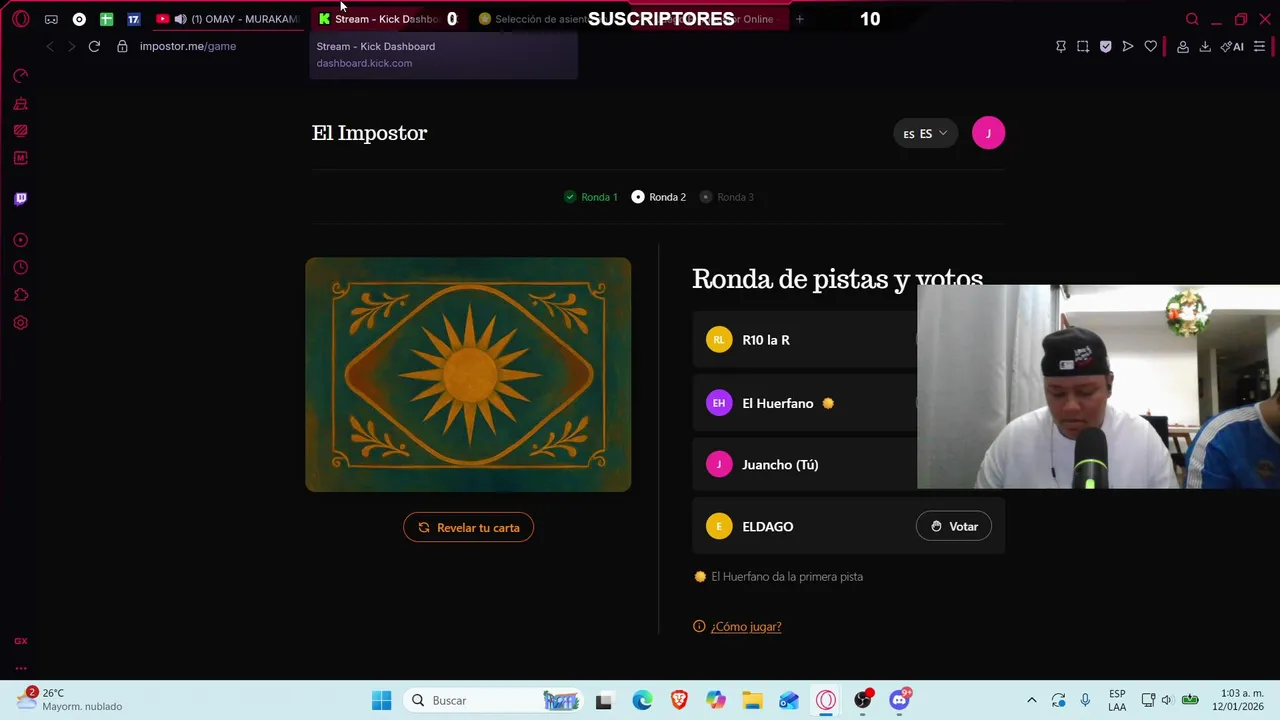Click the taskbar Buscar search box
1280x720 pixels.
[x=494, y=700]
